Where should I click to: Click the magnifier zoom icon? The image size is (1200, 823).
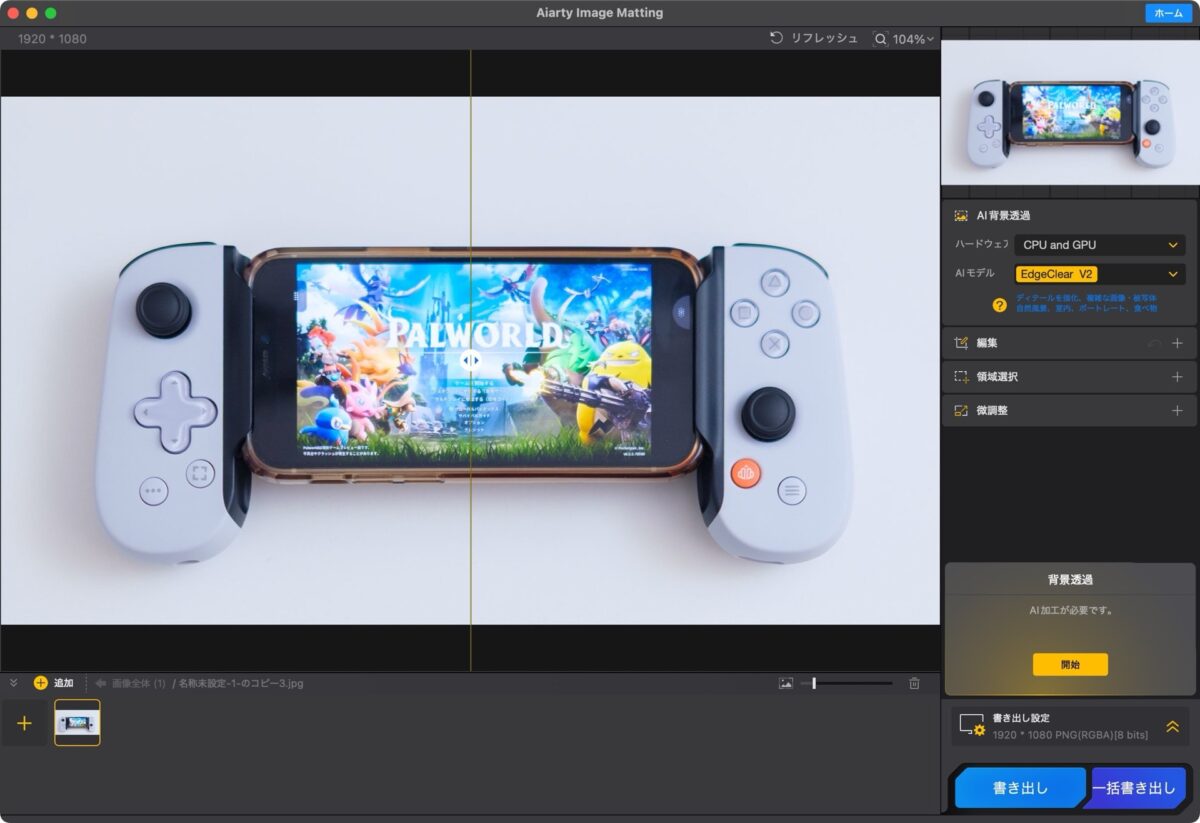pyautogui.click(x=880, y=39)
